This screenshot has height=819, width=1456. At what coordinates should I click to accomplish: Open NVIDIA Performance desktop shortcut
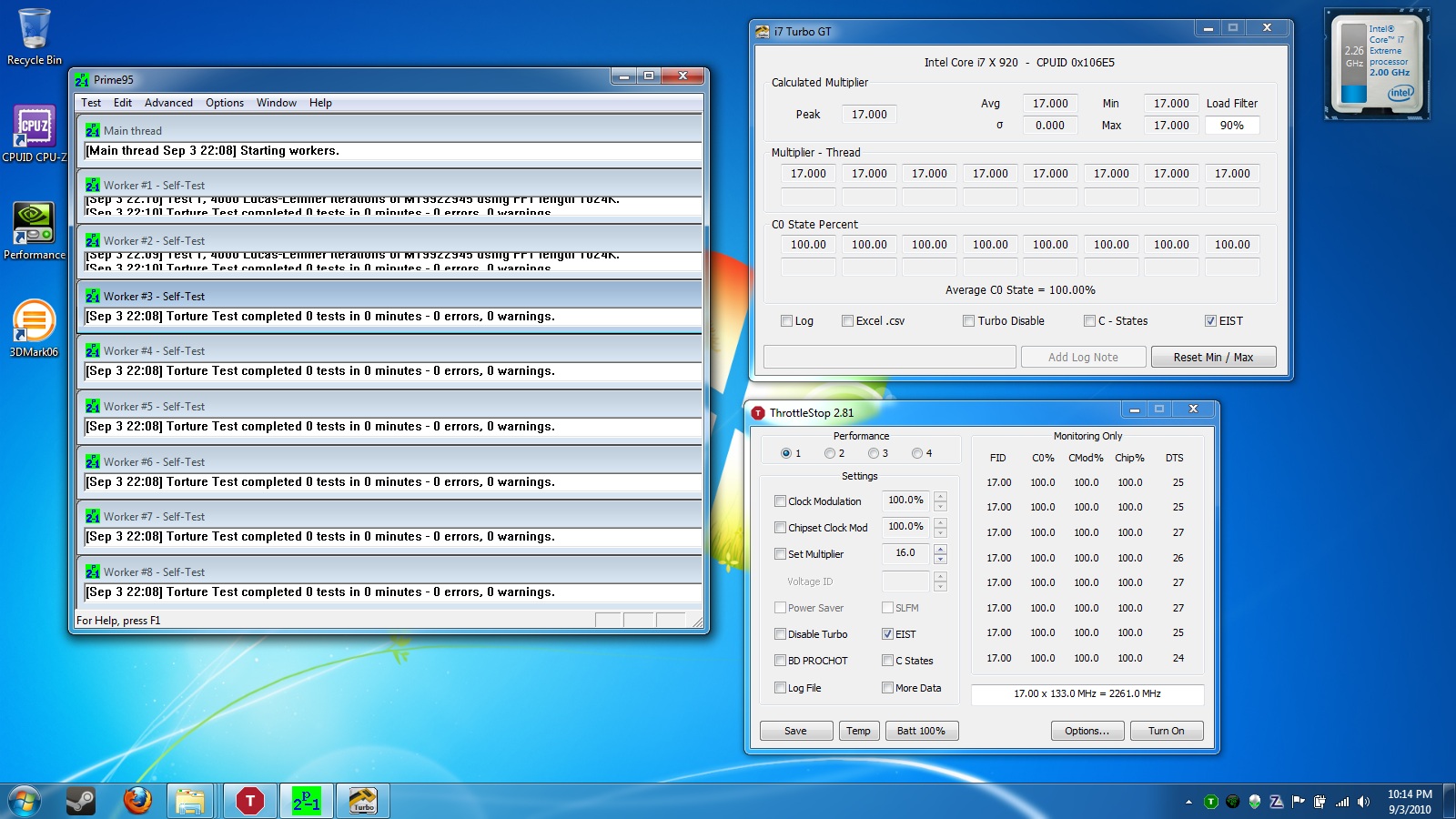point(35,231)
